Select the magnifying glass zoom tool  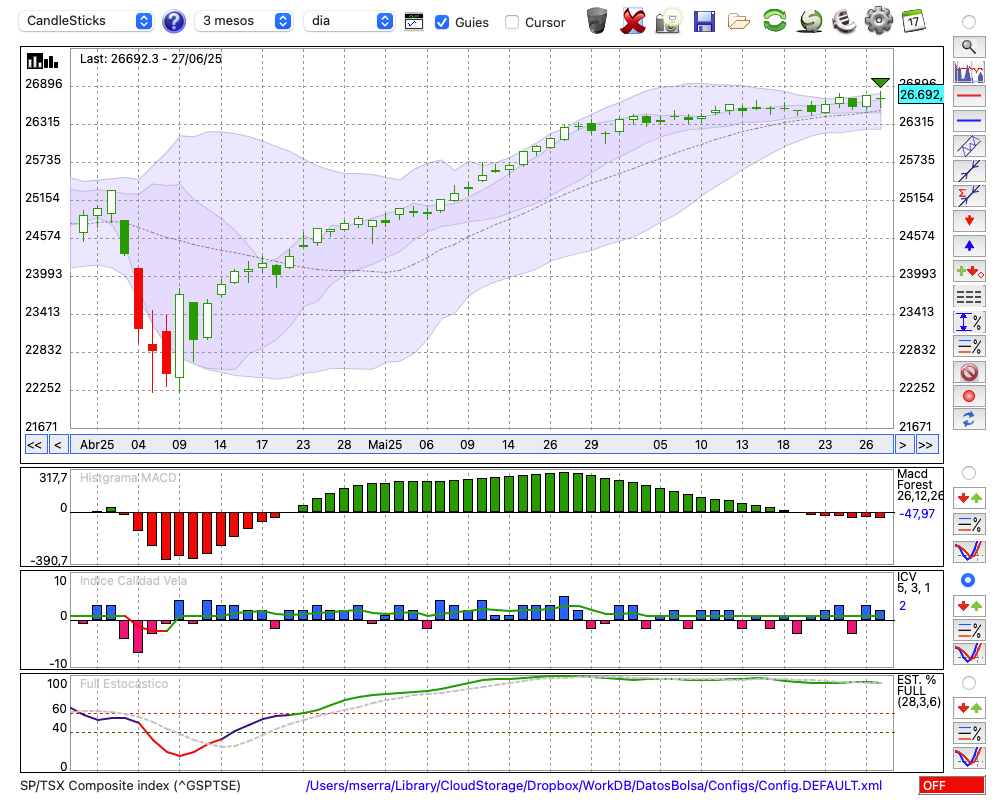point(969,47)
